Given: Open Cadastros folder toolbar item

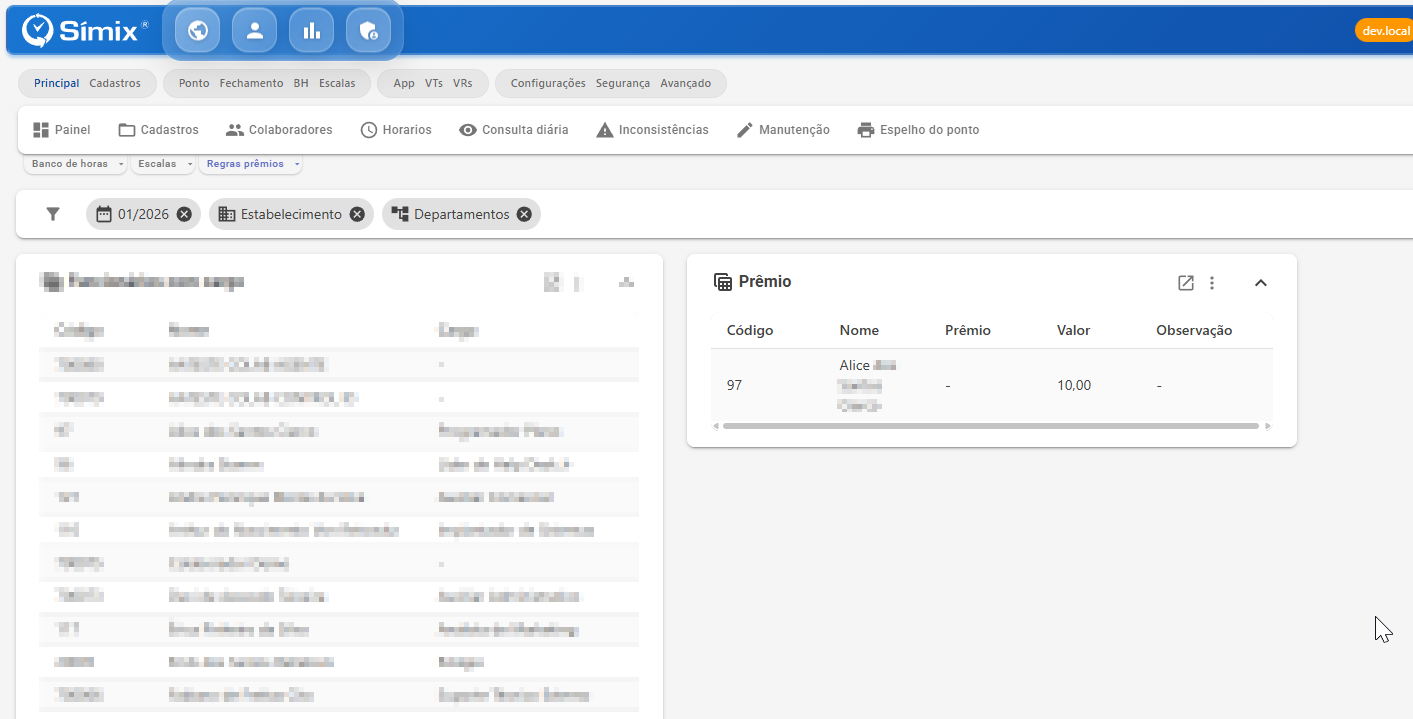Looking at the screenshot, I should point(158,130).
